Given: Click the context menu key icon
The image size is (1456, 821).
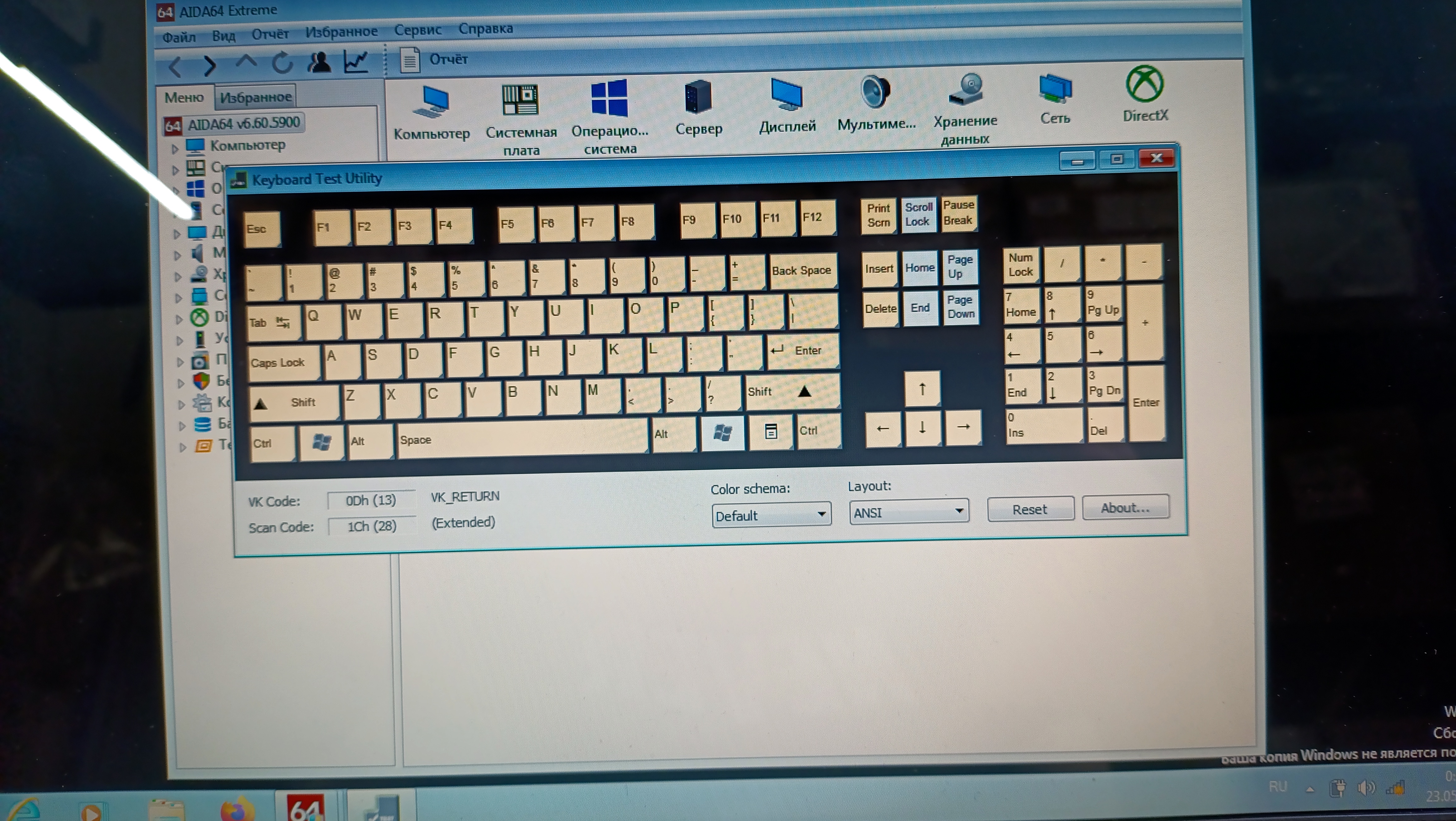Looking at the screenshot, I should (x=771, y=432).
